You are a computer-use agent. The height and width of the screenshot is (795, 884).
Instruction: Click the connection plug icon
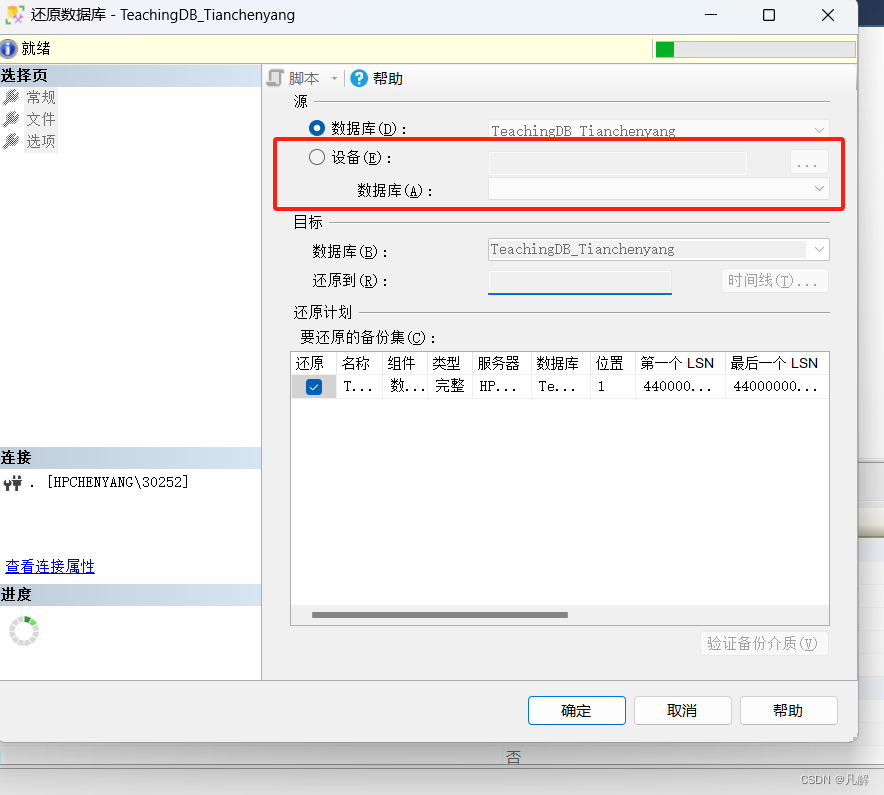(13, 483)
